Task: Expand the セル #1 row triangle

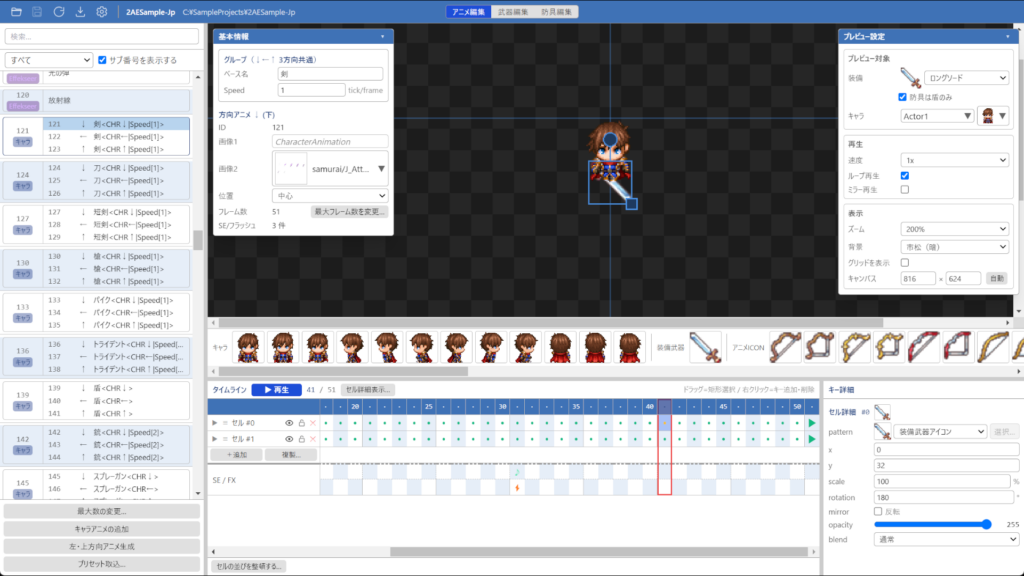Action: click(x=214, y=439)
